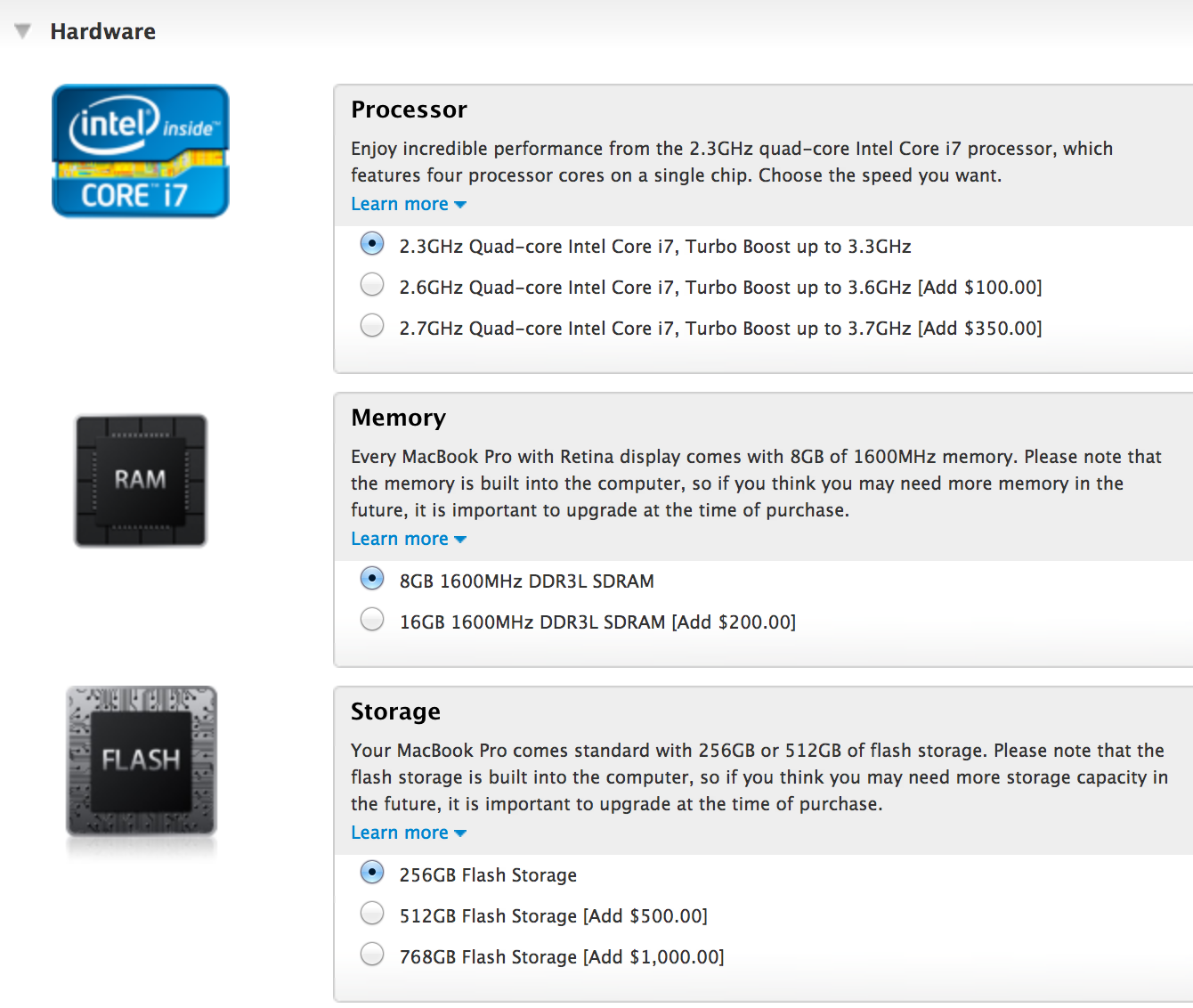This screenshot has width=1193, height=1008.
Task: Select 256GB Flash Storage
Action: 371,872
